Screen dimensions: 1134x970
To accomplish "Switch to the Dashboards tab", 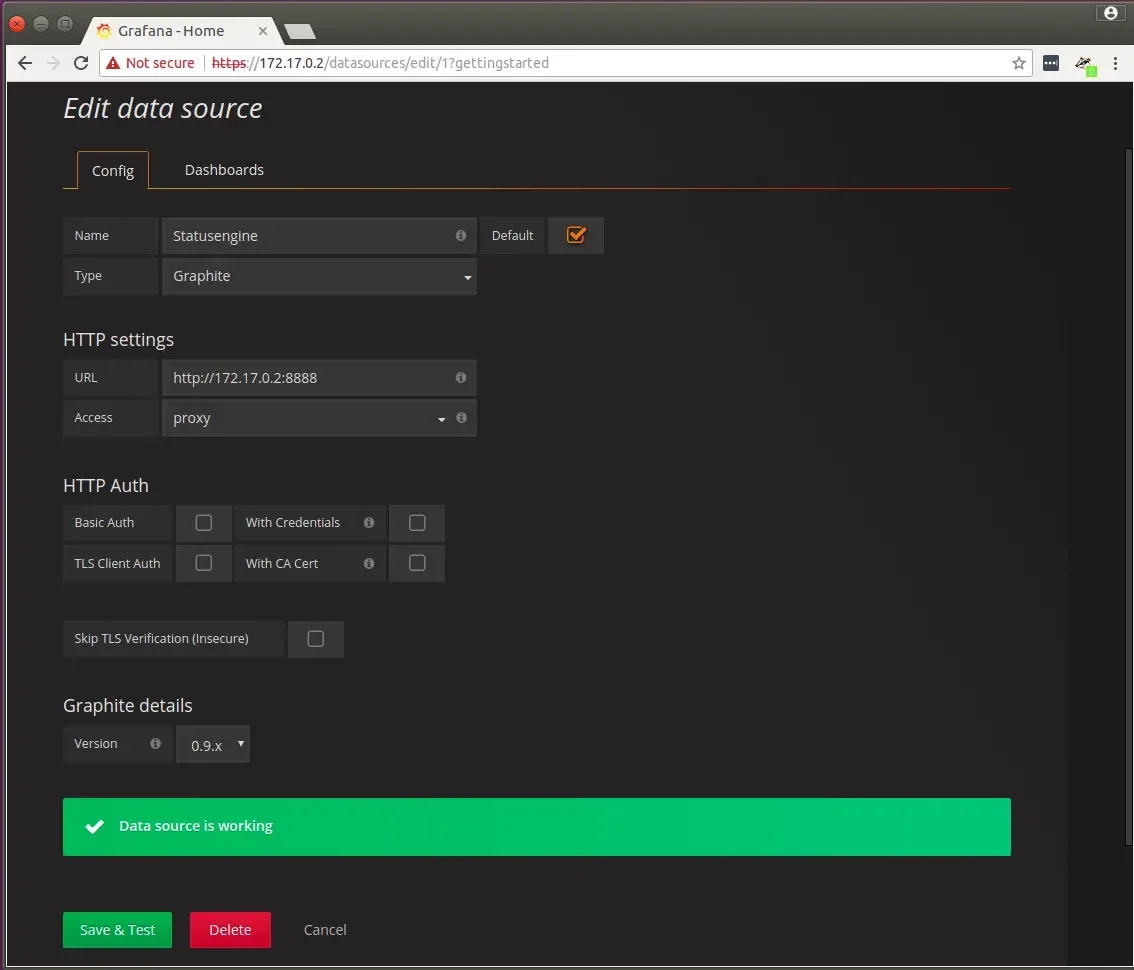I will pos(224,170).
